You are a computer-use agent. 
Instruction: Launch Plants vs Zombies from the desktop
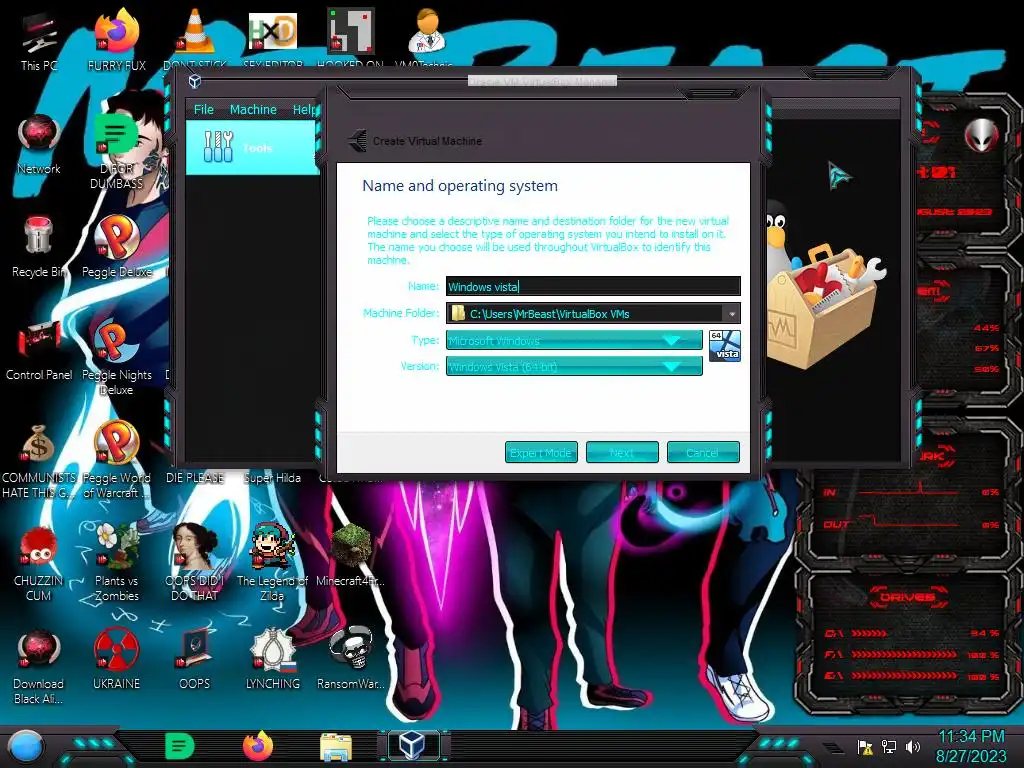[x=117, y=563]
